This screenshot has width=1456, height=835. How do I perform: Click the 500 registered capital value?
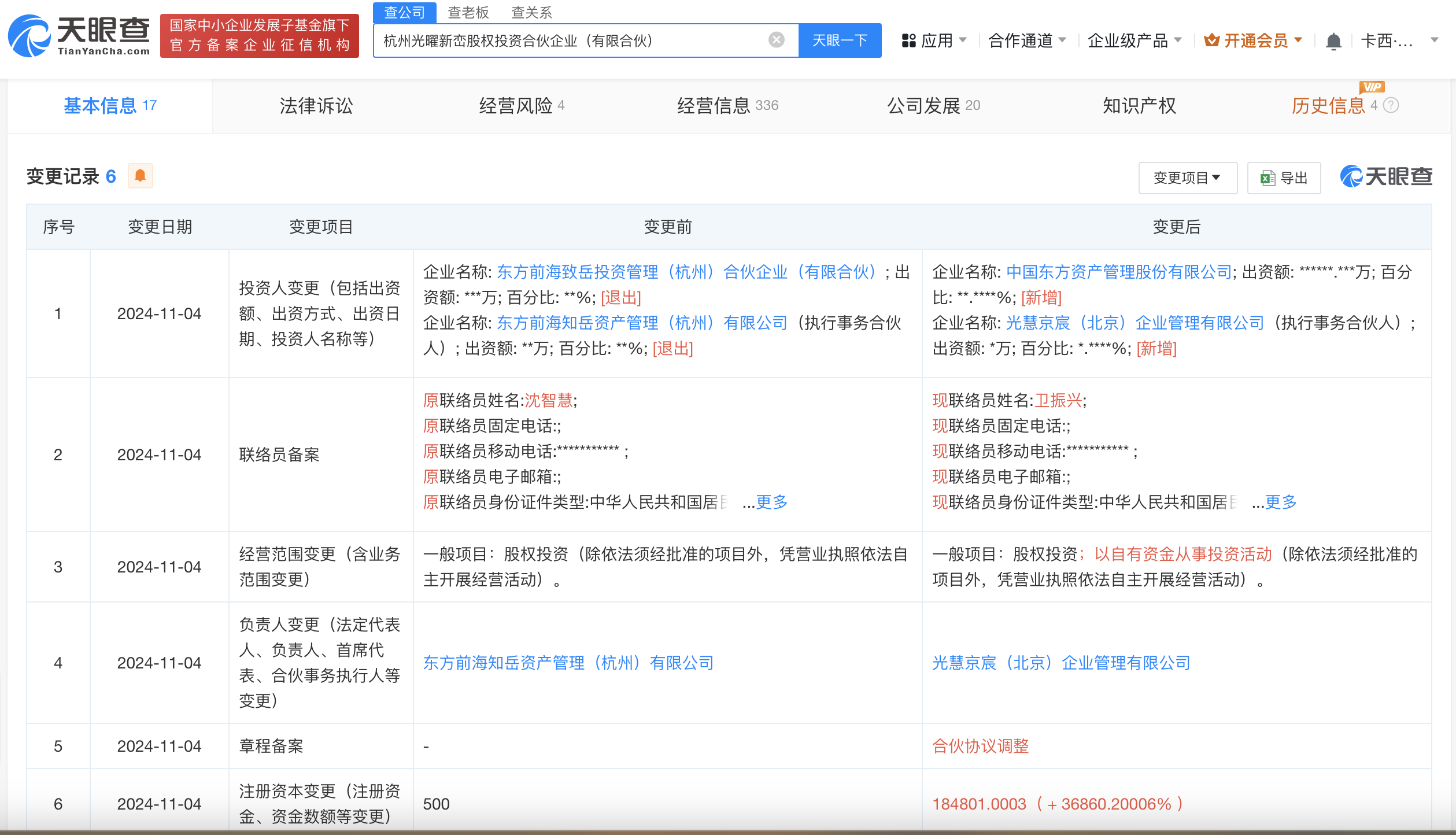point(436,804)
